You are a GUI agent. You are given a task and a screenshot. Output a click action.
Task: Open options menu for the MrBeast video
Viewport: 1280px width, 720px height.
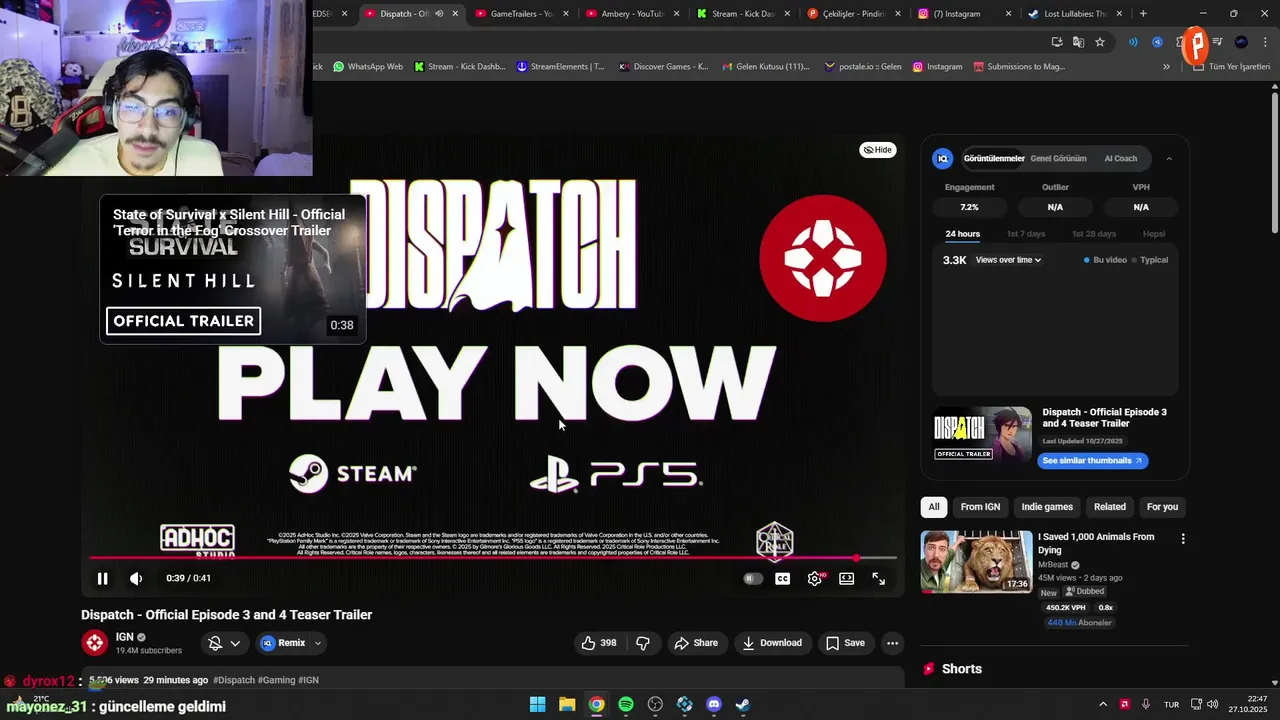[x=1183, y=539]
